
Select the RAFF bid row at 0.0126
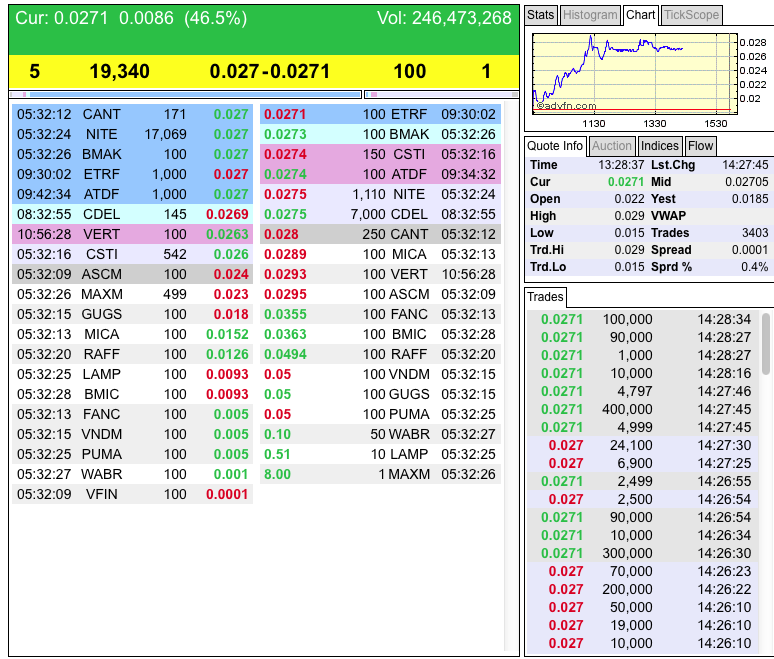[x=132, y=354]
